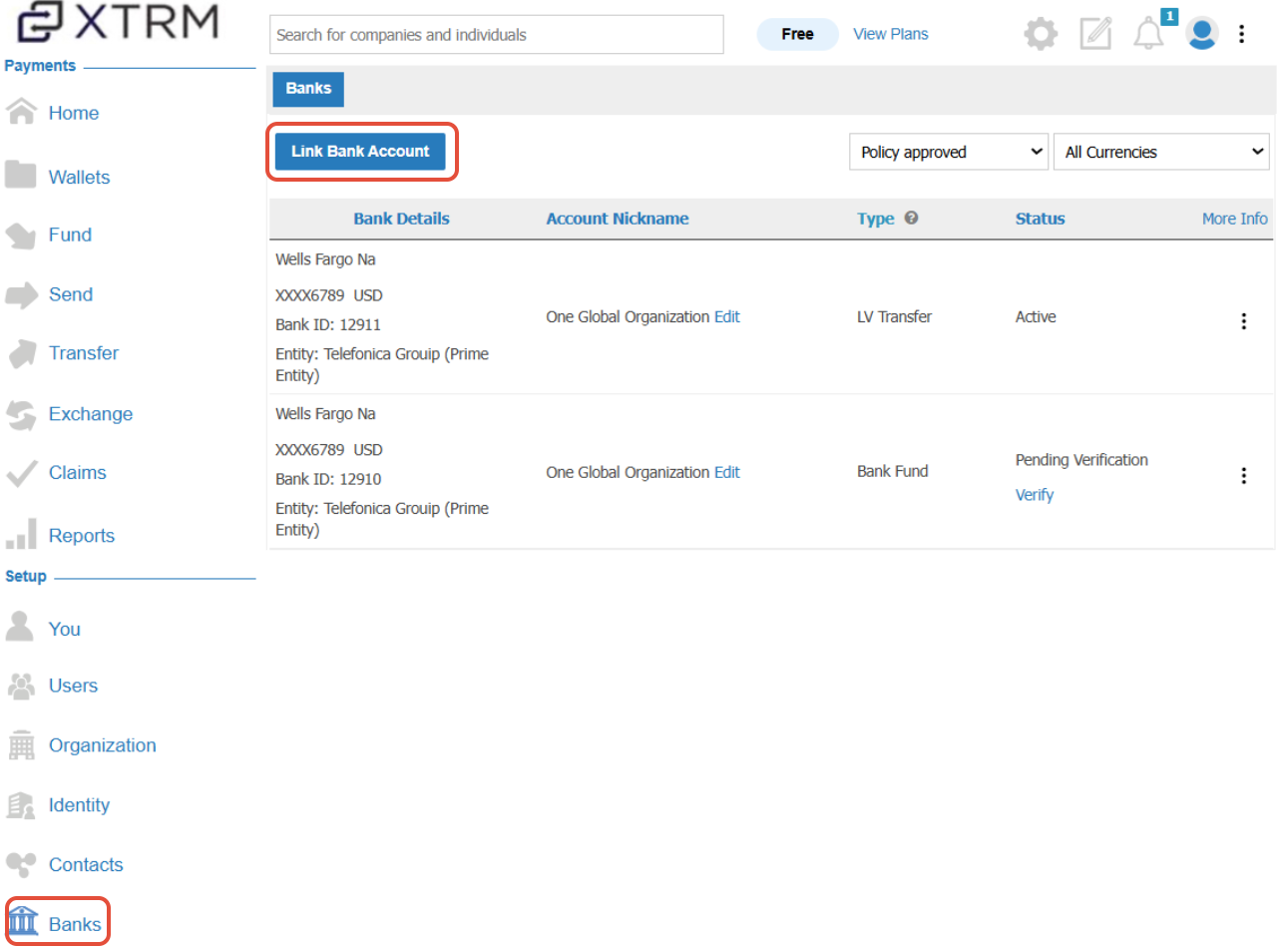Click 'Bank ID: 12910' text

(x=328, y=479)
